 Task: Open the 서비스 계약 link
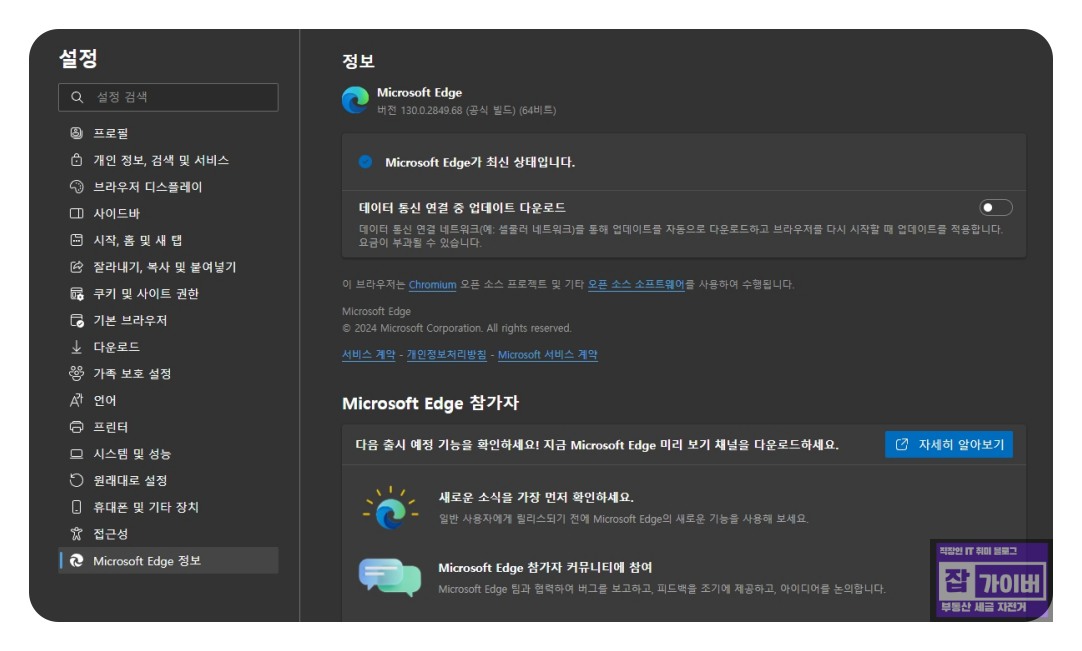tap(368, 354)
